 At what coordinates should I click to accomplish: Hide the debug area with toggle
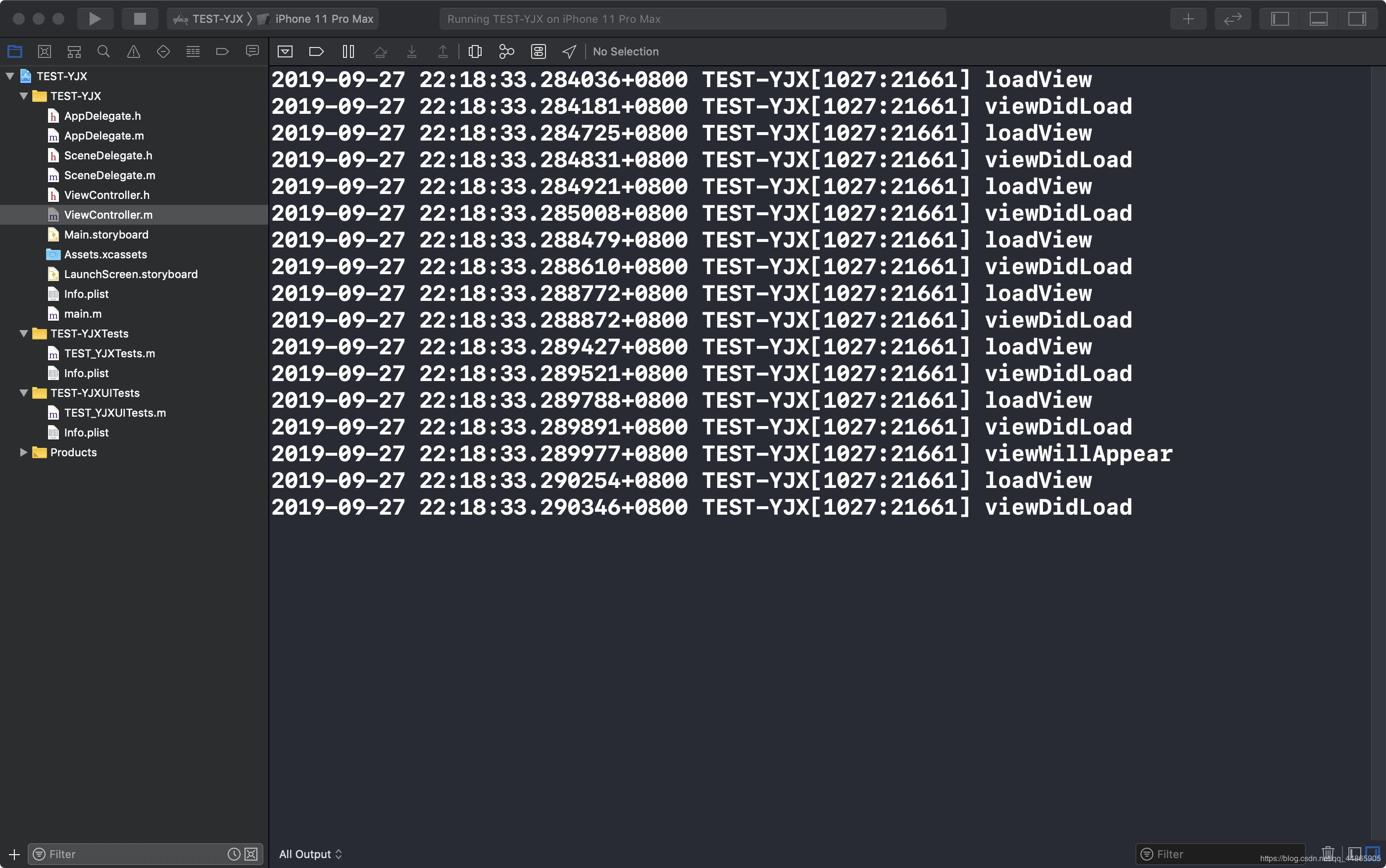tap(285, 51)
